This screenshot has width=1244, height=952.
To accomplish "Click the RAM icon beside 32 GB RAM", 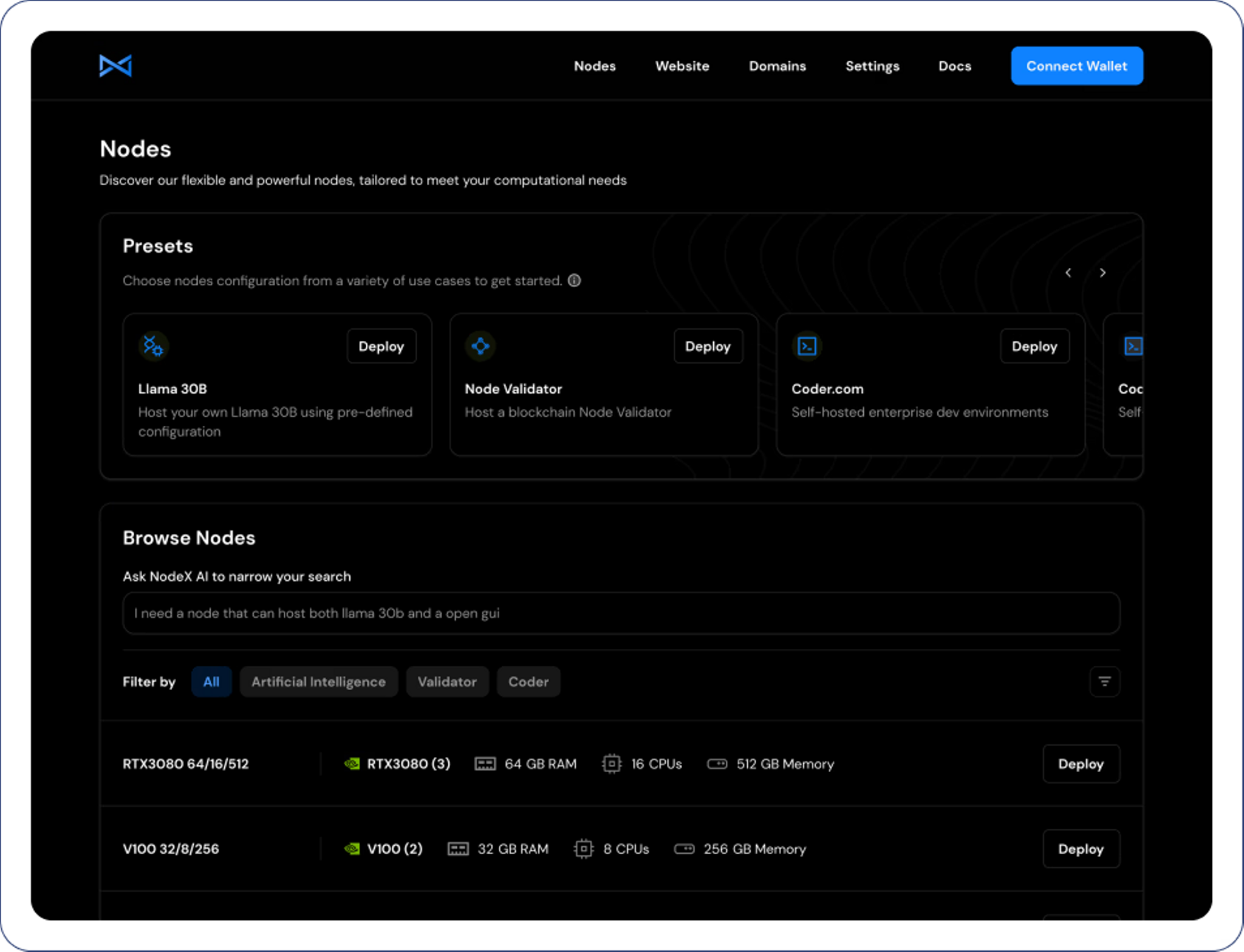I will (458, 849).
